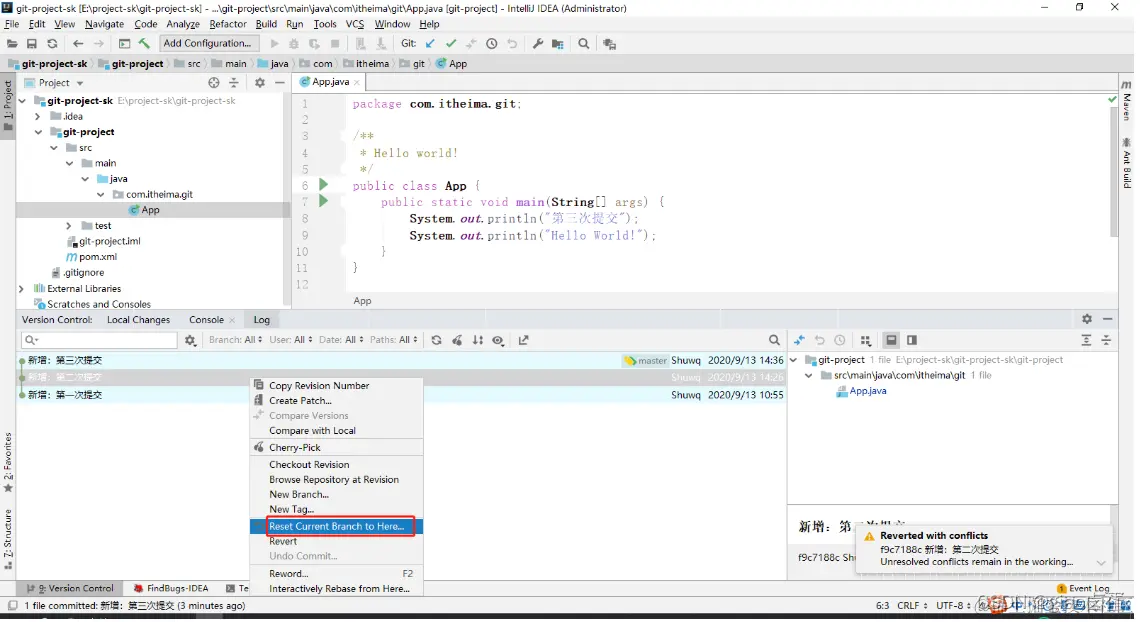Select Reset Current Branch to Here
The image size is (1140, 622).
[336, 526]
